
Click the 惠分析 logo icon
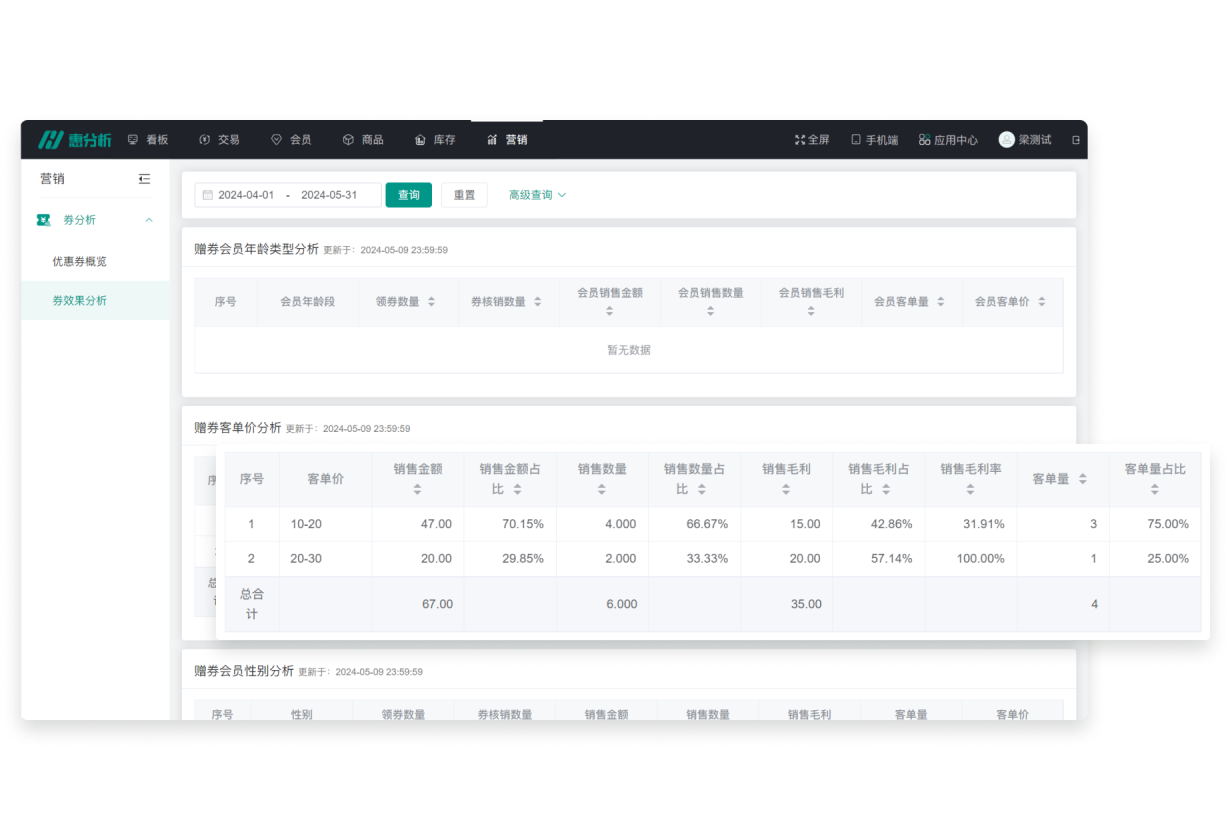point(52,140)
